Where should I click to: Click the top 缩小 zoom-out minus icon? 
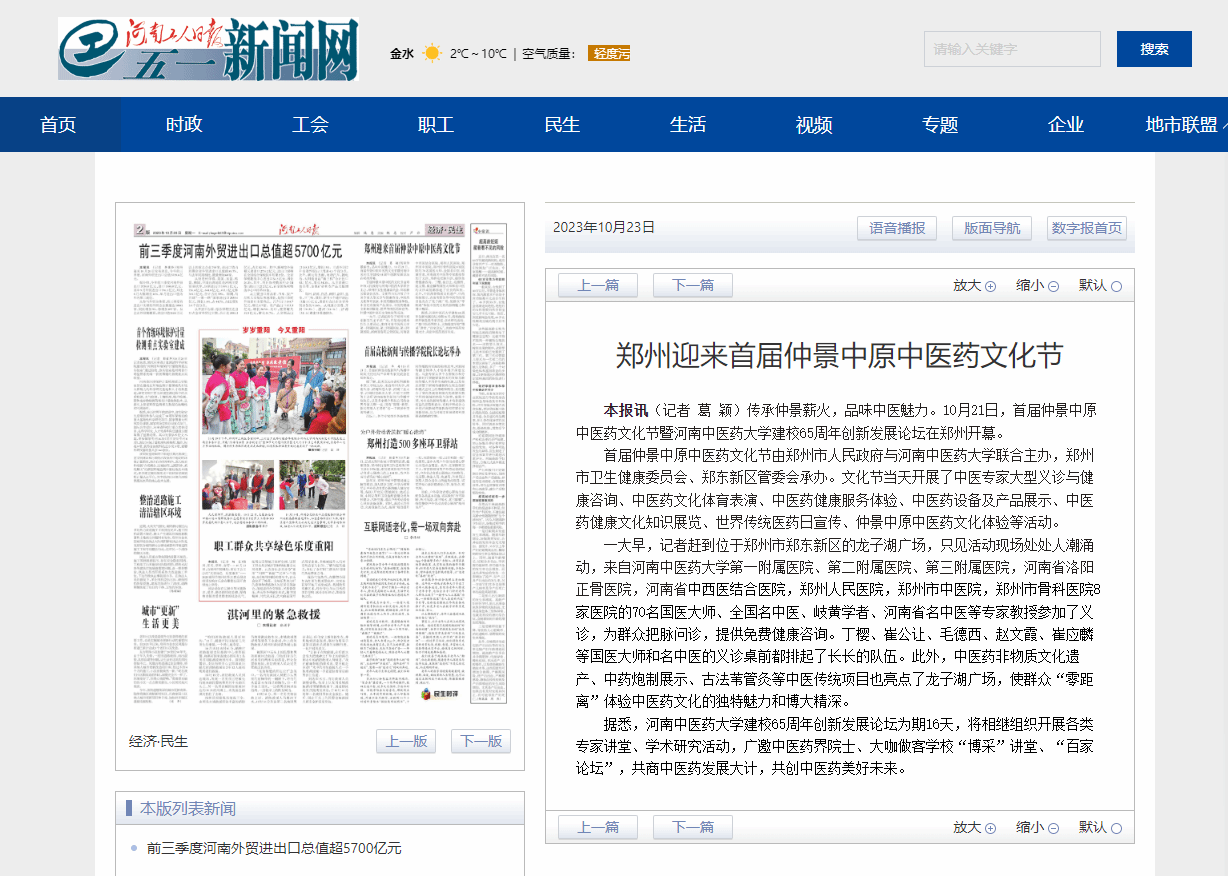1053,286
